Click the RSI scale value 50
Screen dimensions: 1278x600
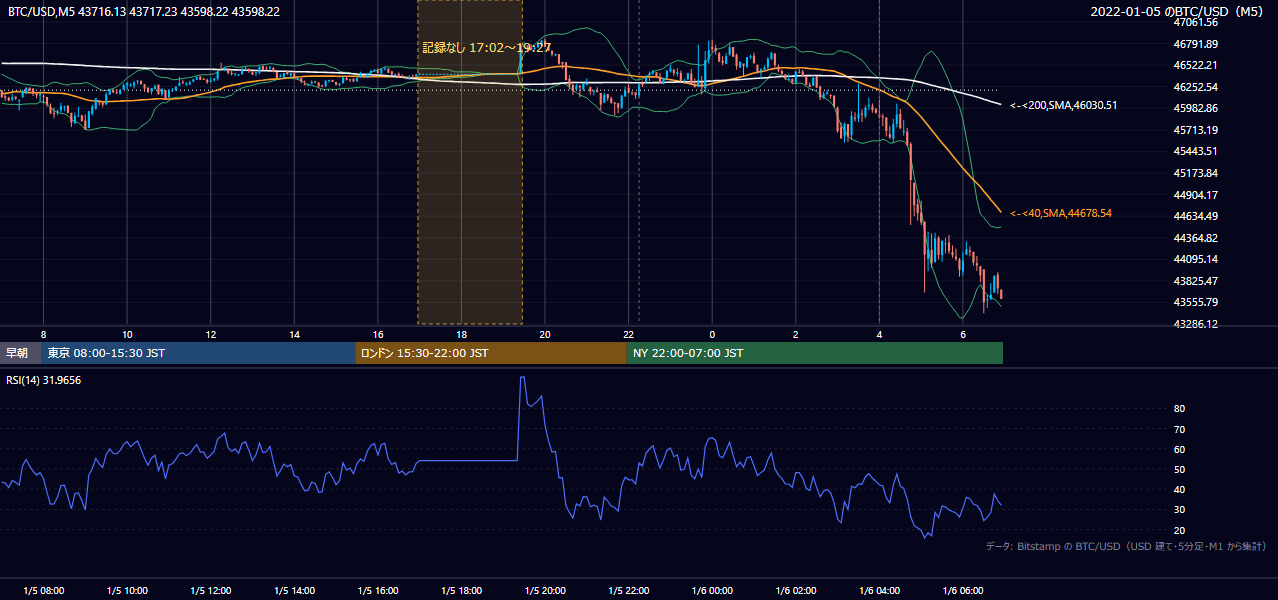(x=1179, y=470)
